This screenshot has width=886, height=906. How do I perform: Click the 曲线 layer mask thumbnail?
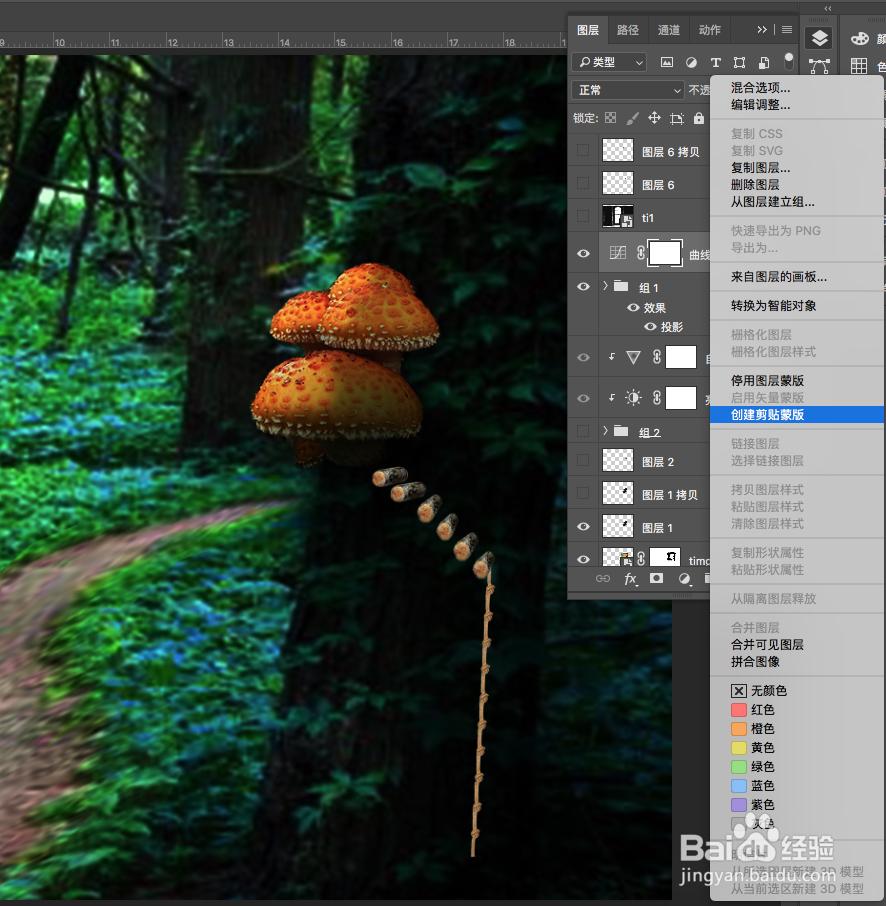tap(664, 253)
